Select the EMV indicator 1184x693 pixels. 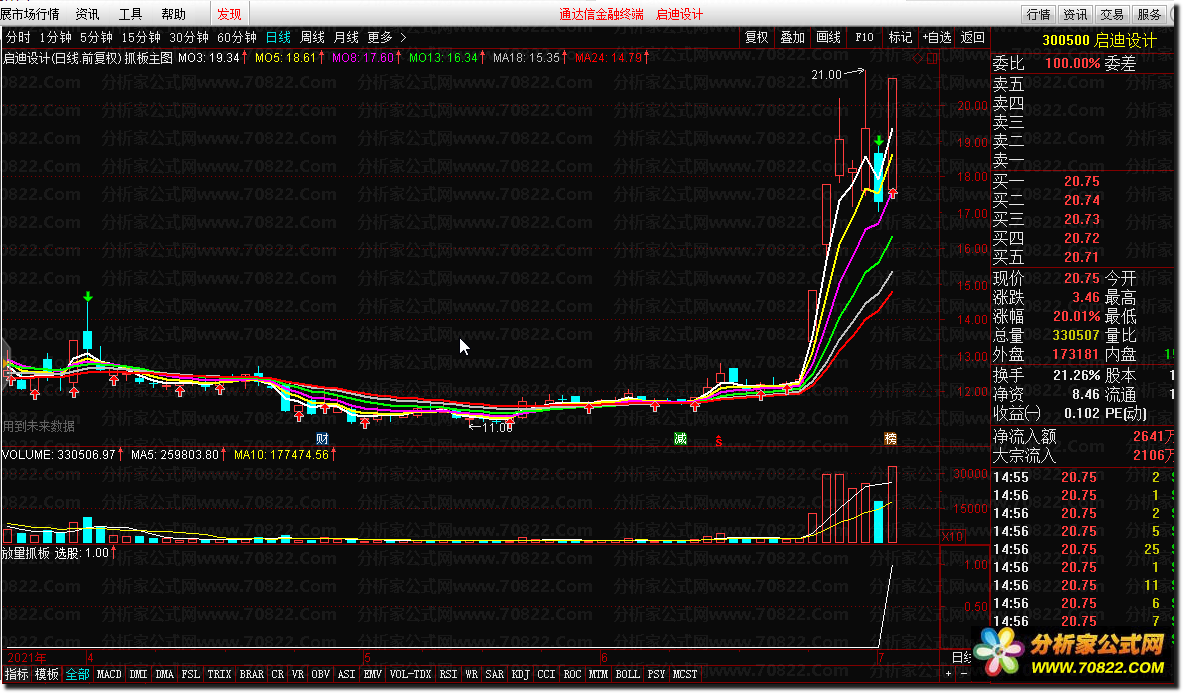[x=372, y=674]
